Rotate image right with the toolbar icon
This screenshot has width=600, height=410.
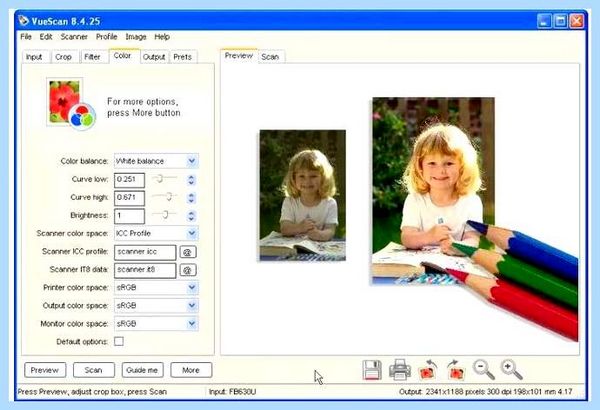pos(456,369)
